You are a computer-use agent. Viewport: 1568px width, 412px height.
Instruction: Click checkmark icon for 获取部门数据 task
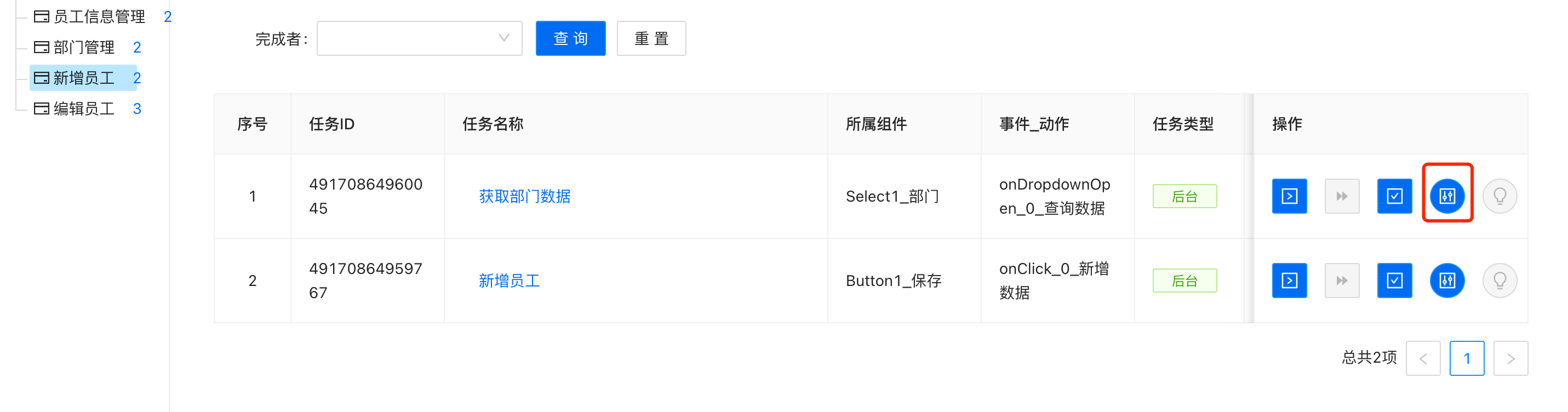[x=1394, y=196]
